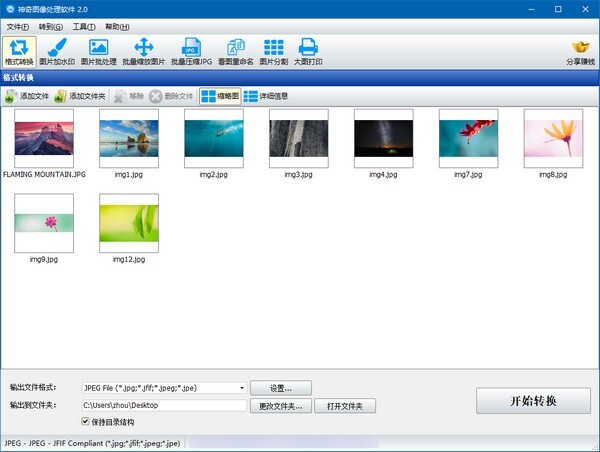This screenshot has height=452, width=600.
Task: Click the output folder path field
Action: coord(163,406)
